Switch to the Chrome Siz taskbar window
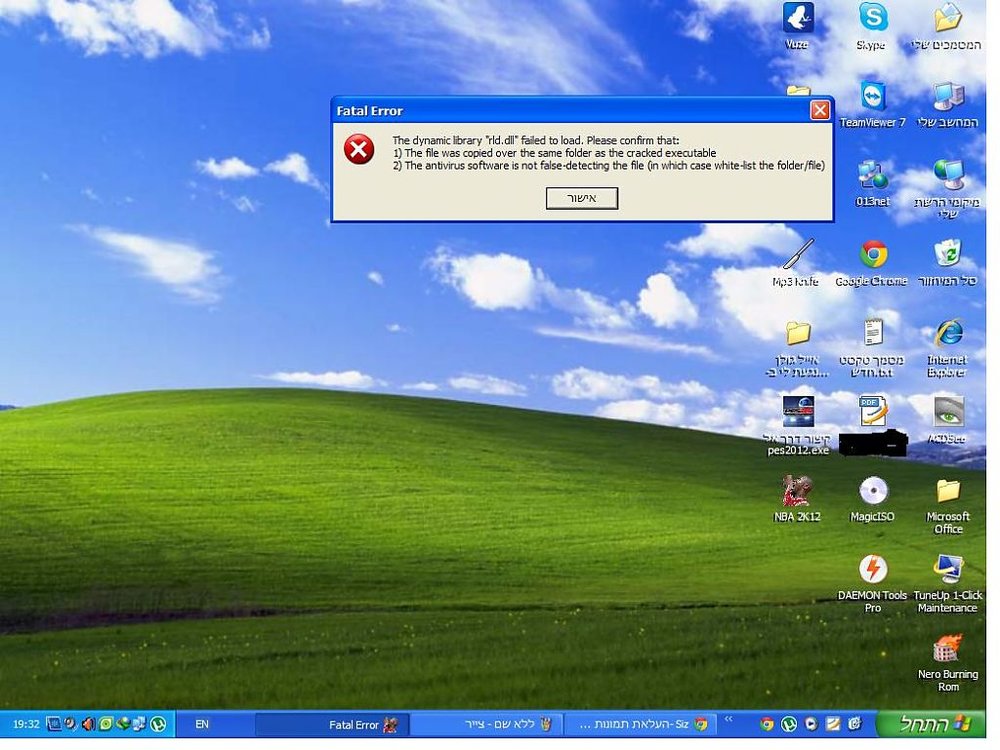 [x=640, y=724]
